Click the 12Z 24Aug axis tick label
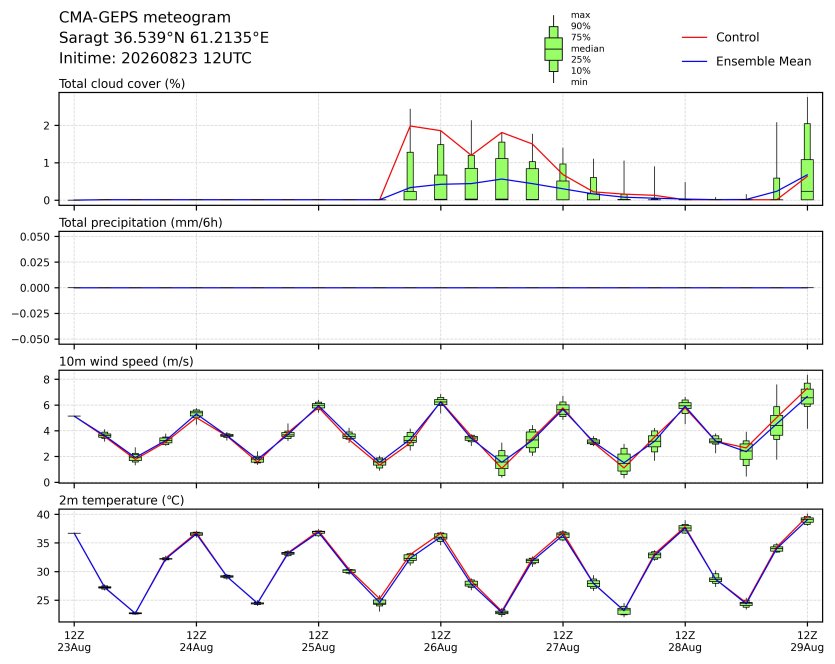The width and height of the screenshot is (835, 664). pos(196,641)
